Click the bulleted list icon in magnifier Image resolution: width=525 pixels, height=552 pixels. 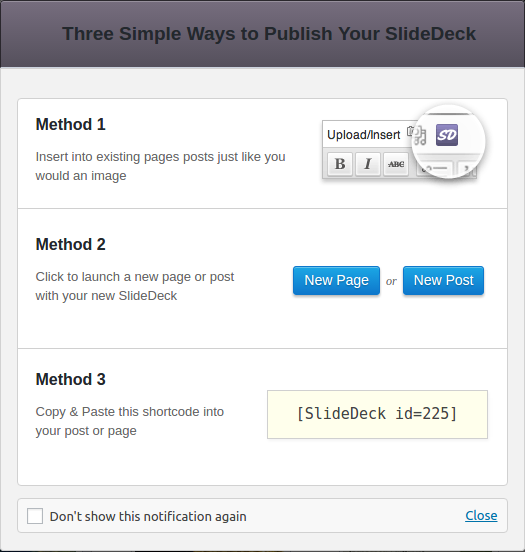point(435,169)
